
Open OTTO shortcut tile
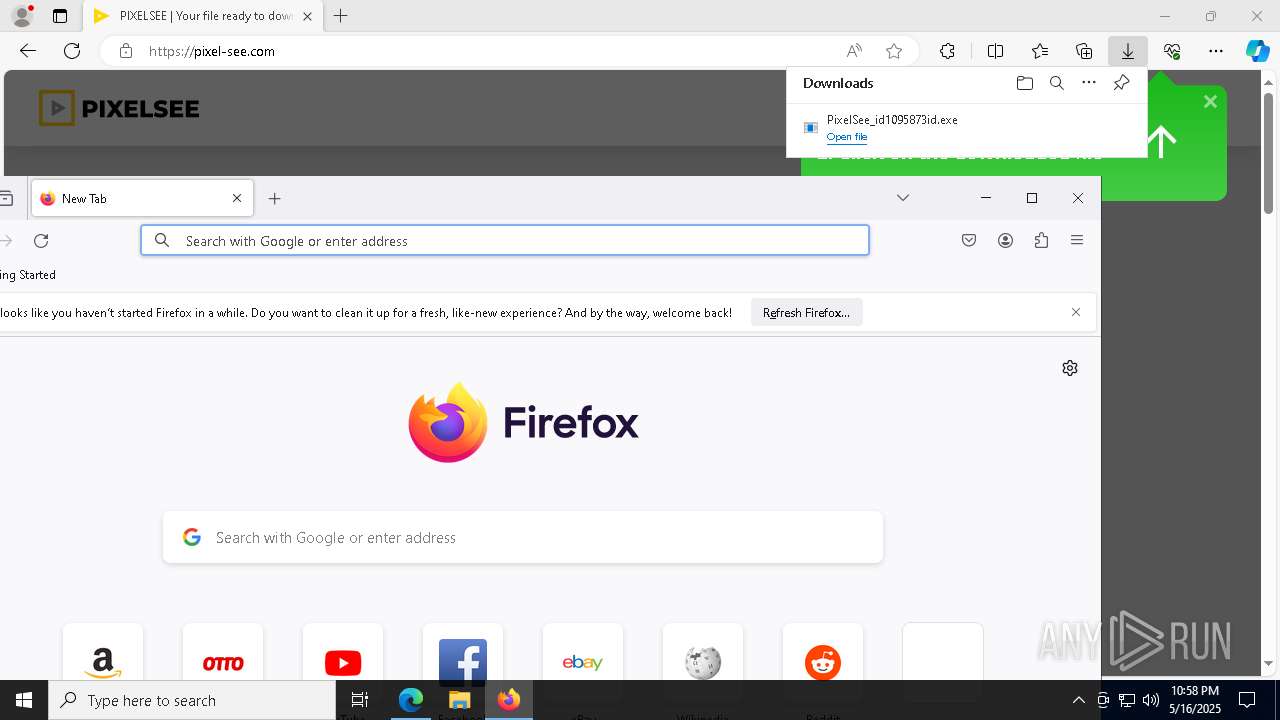[223, 661]
